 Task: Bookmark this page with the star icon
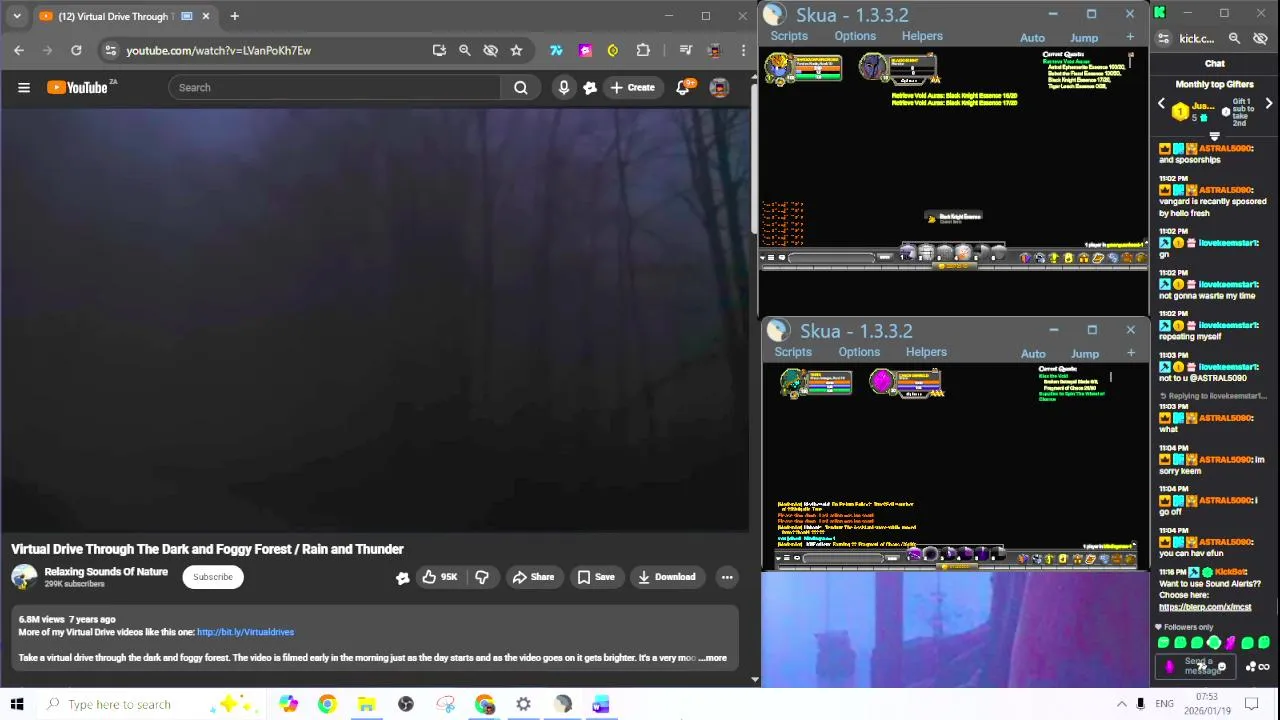[516, 50]
